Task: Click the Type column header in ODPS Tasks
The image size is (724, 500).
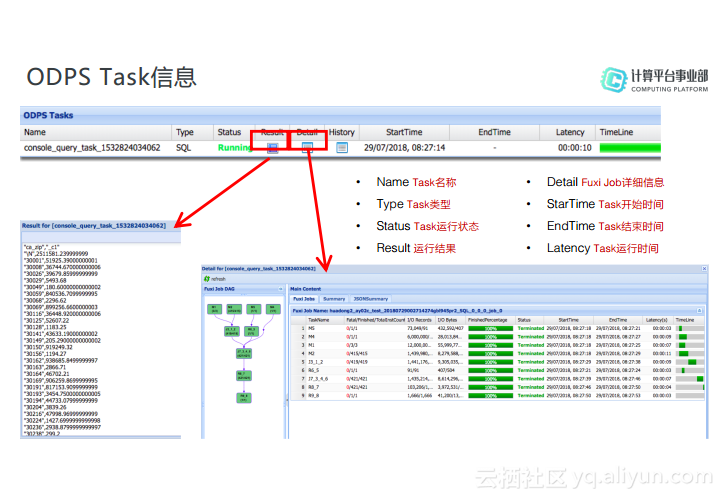Action: 192,133
